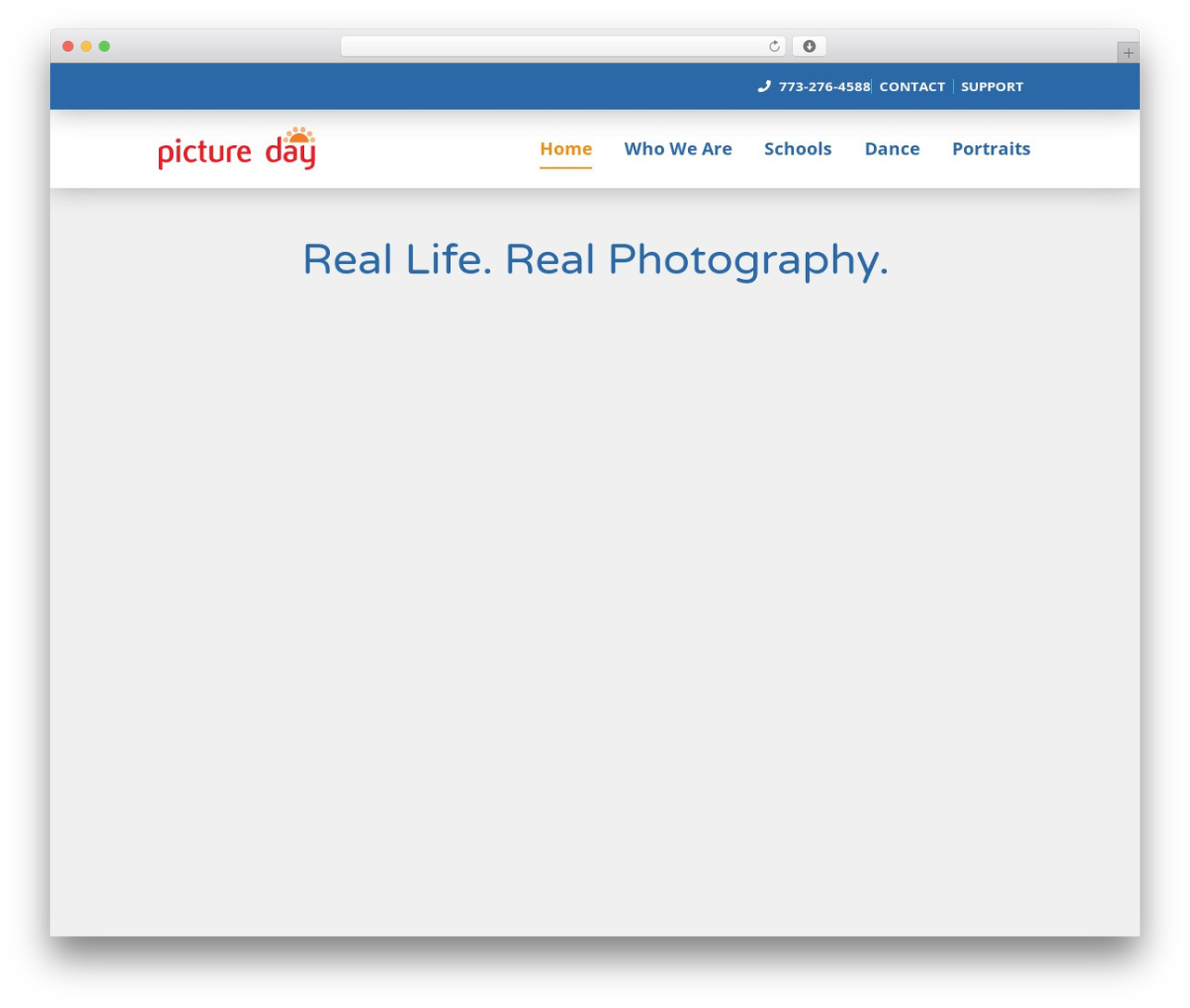Close the window with the red button
This screenshot has width=1190, height=1008.
tap(68, 46)
